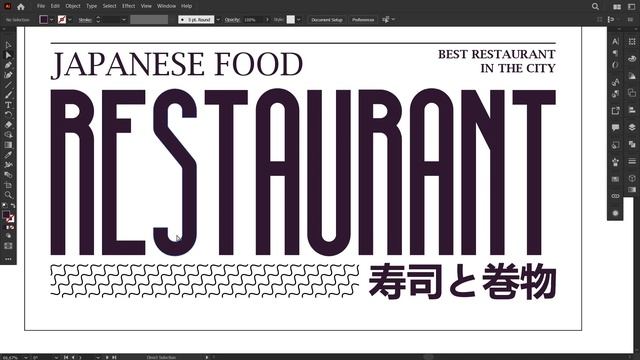This screenshot has width=640, height=360.
Task: Select the Artboard tool
Action: (x=8, y=185)
